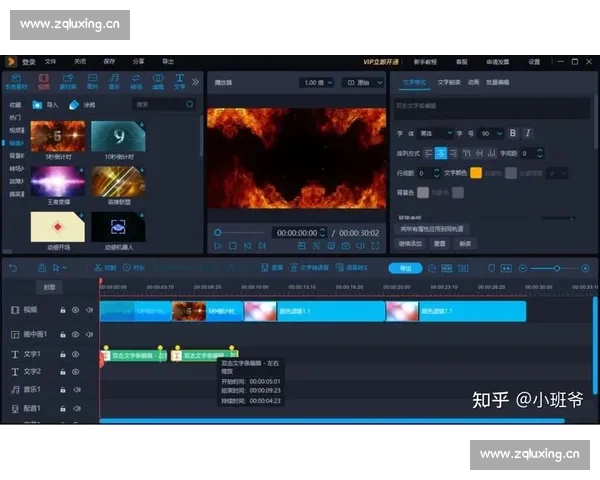Toggle visibility eye of the 画中画1 track

pyautogui.click(x=75, y=335)
